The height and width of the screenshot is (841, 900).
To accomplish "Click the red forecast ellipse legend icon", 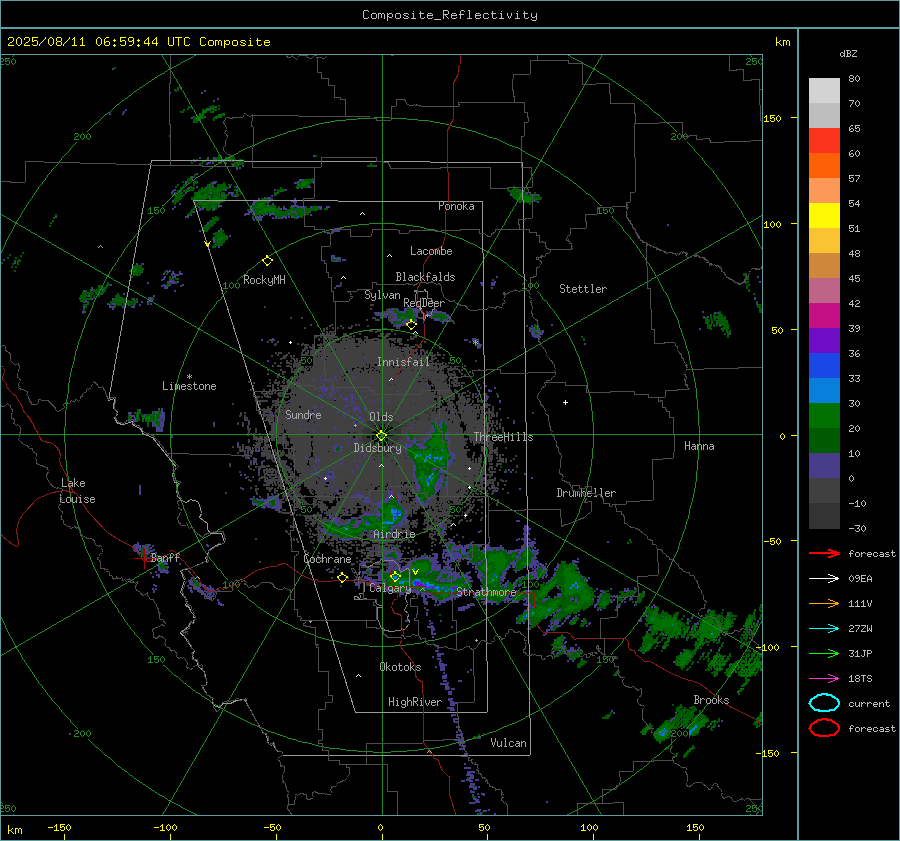I will (824, 728).
